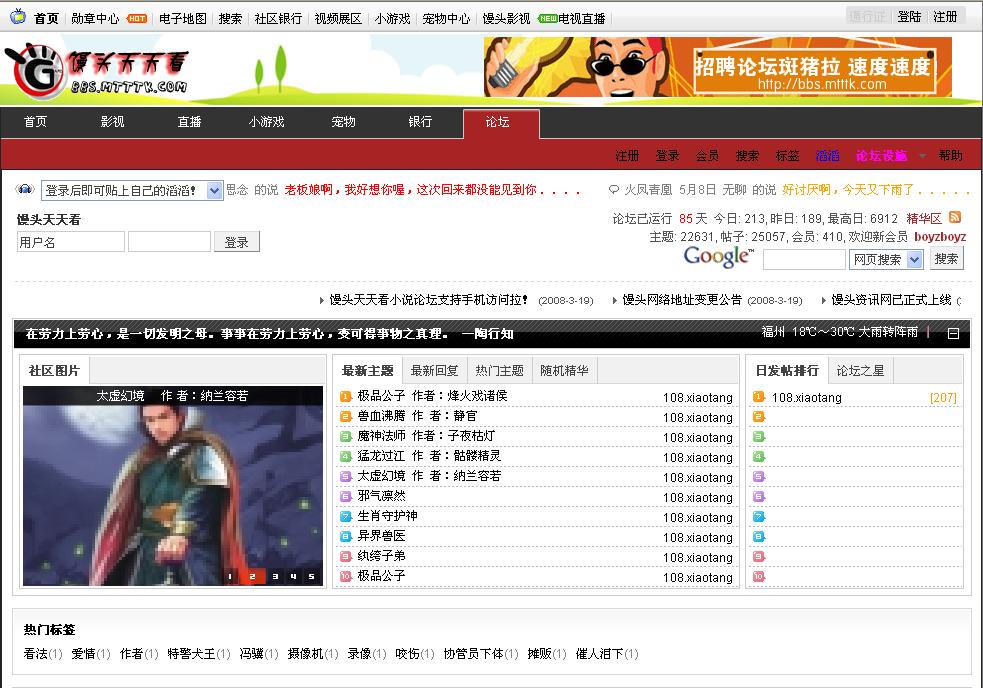Click the 搜索 button beside Google search
983x688 pixels.
tap(946, 259)
